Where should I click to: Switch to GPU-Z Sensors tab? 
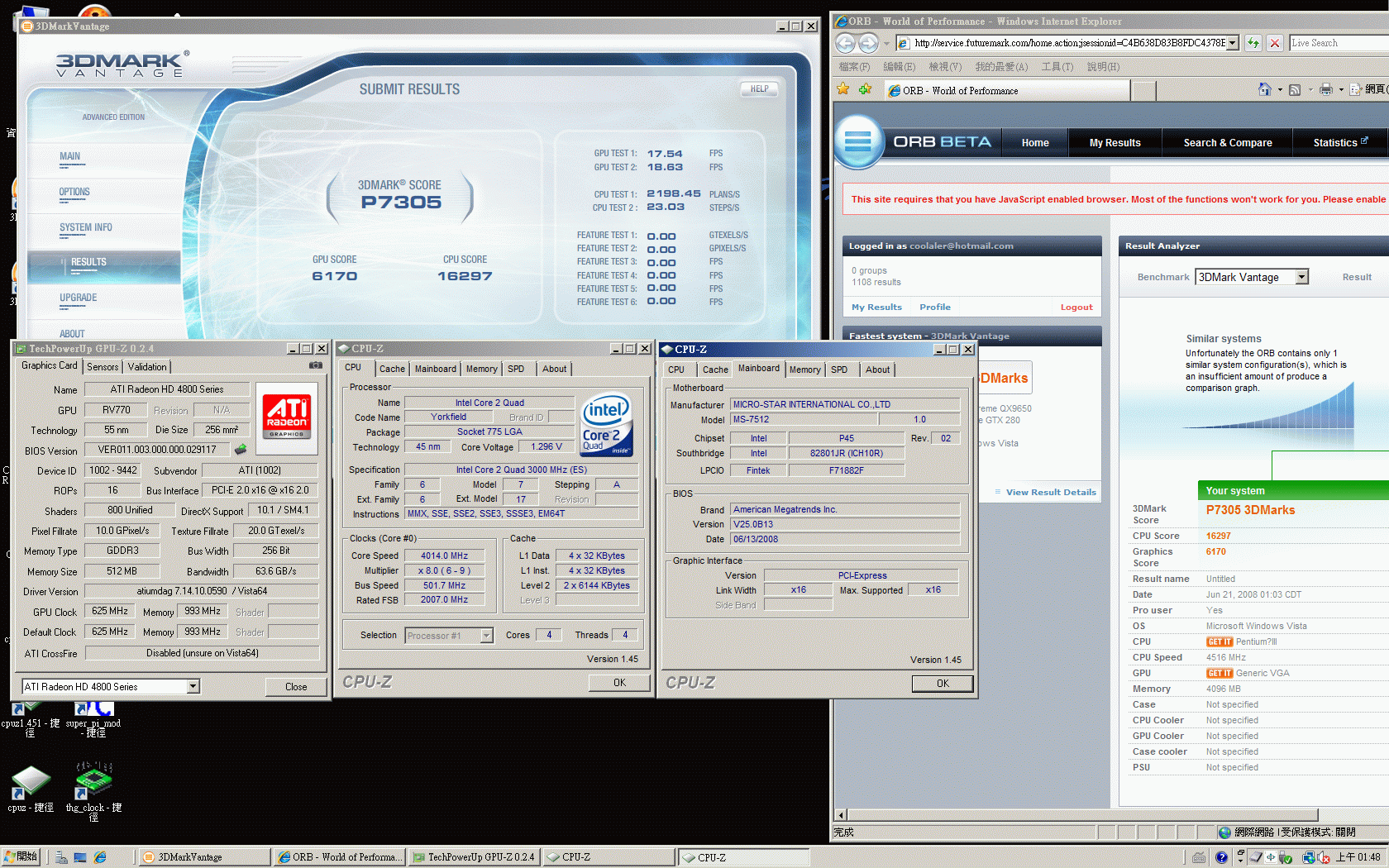click(103, 367)
